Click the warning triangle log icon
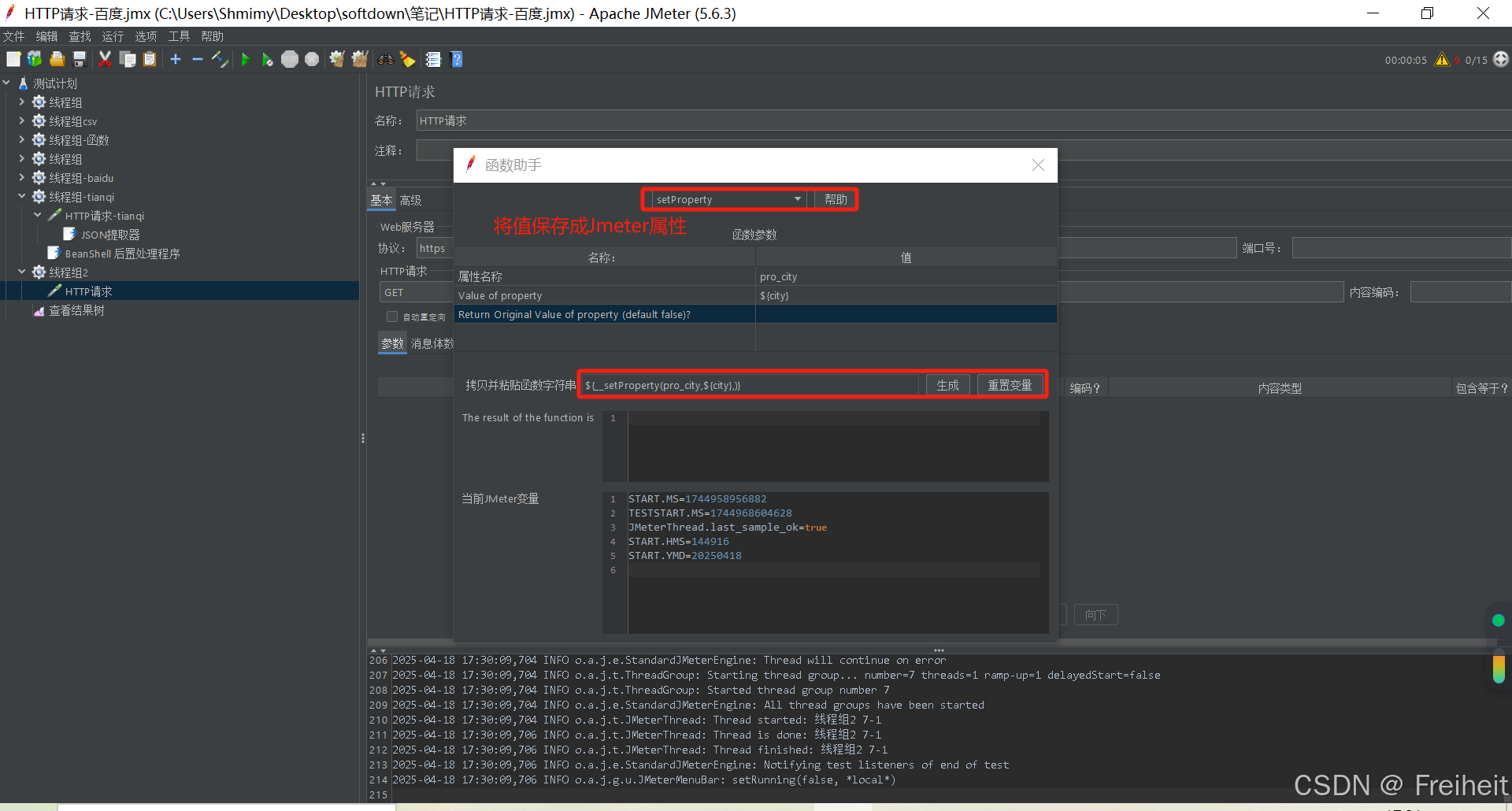This screenshot has height=811, width=1512. click(x=1442, y=60)
